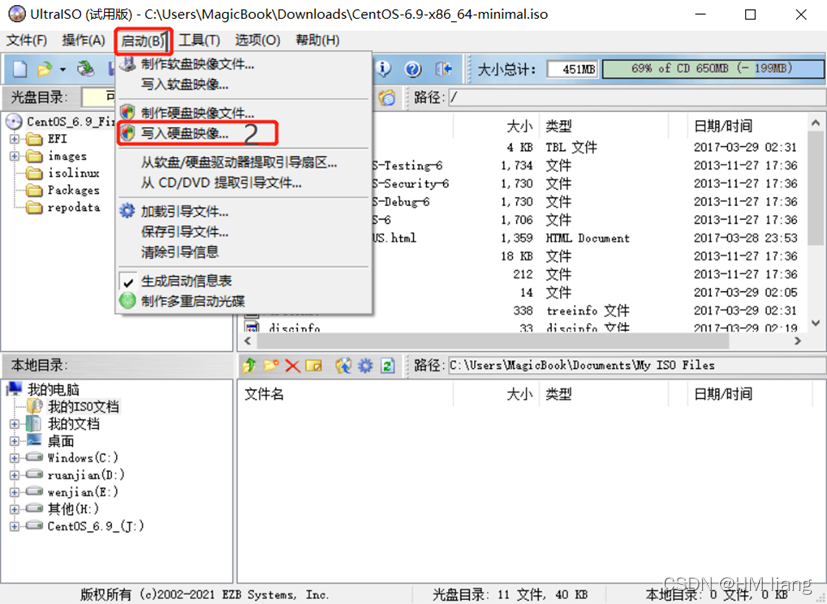Click the gear icon beside 加载引导文件

tap(127, 211)
